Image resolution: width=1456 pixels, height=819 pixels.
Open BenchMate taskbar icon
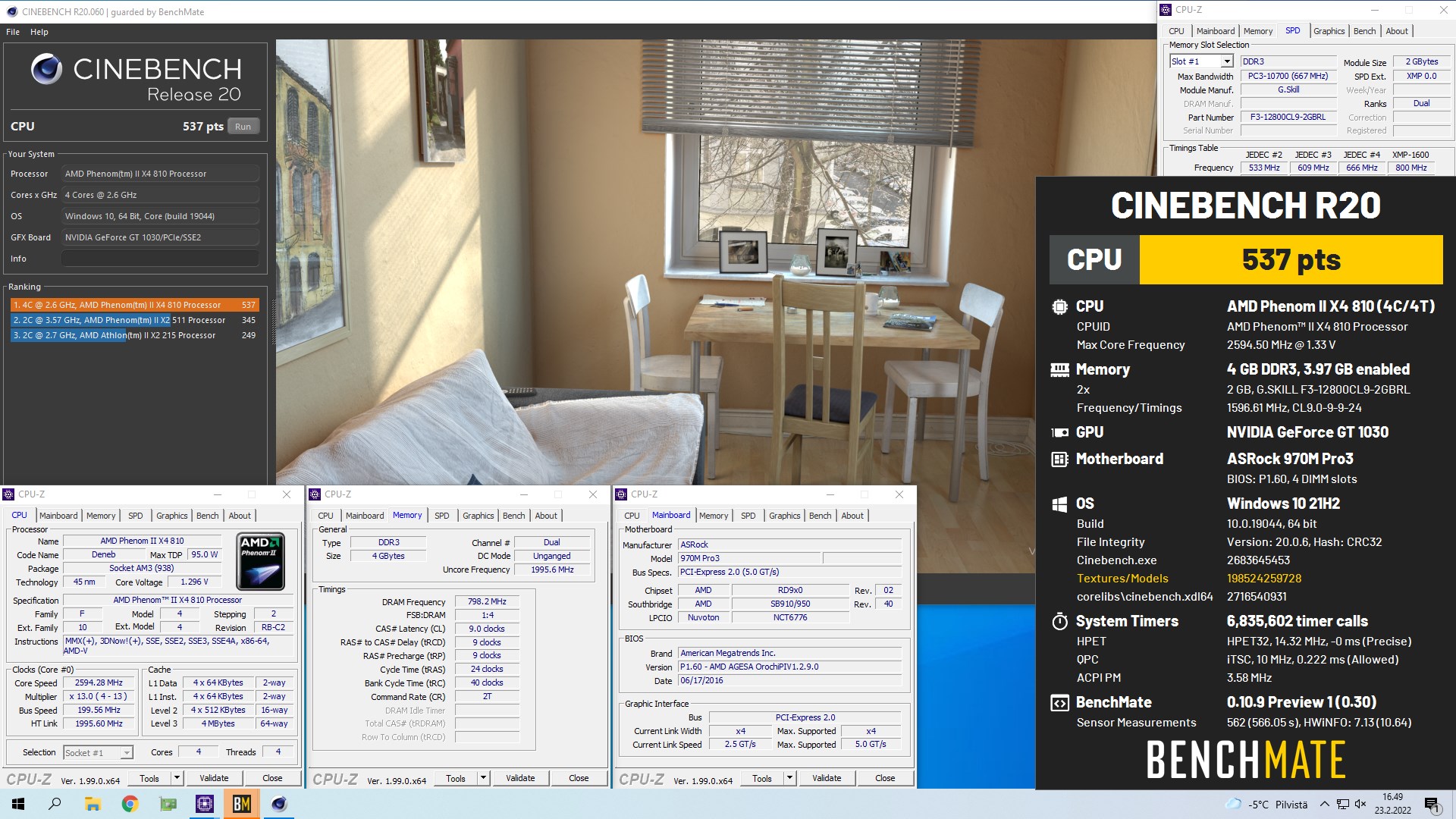(242, 804)
